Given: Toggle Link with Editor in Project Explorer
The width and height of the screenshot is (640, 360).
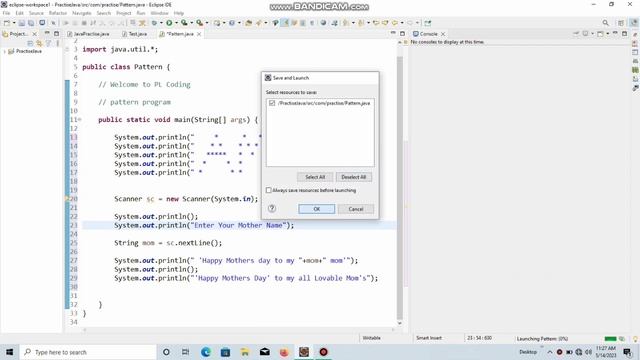Looking at the screenshot, I should [39, 43].
